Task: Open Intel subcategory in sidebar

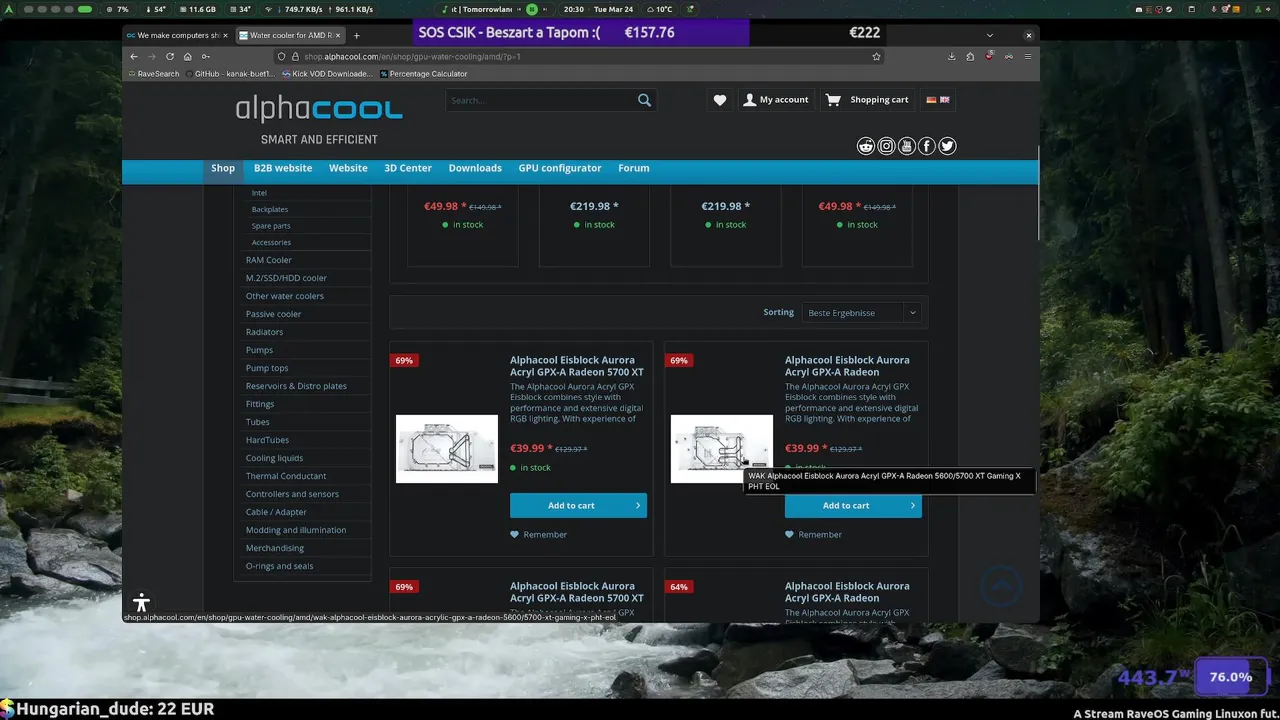Action: point(259,193)
